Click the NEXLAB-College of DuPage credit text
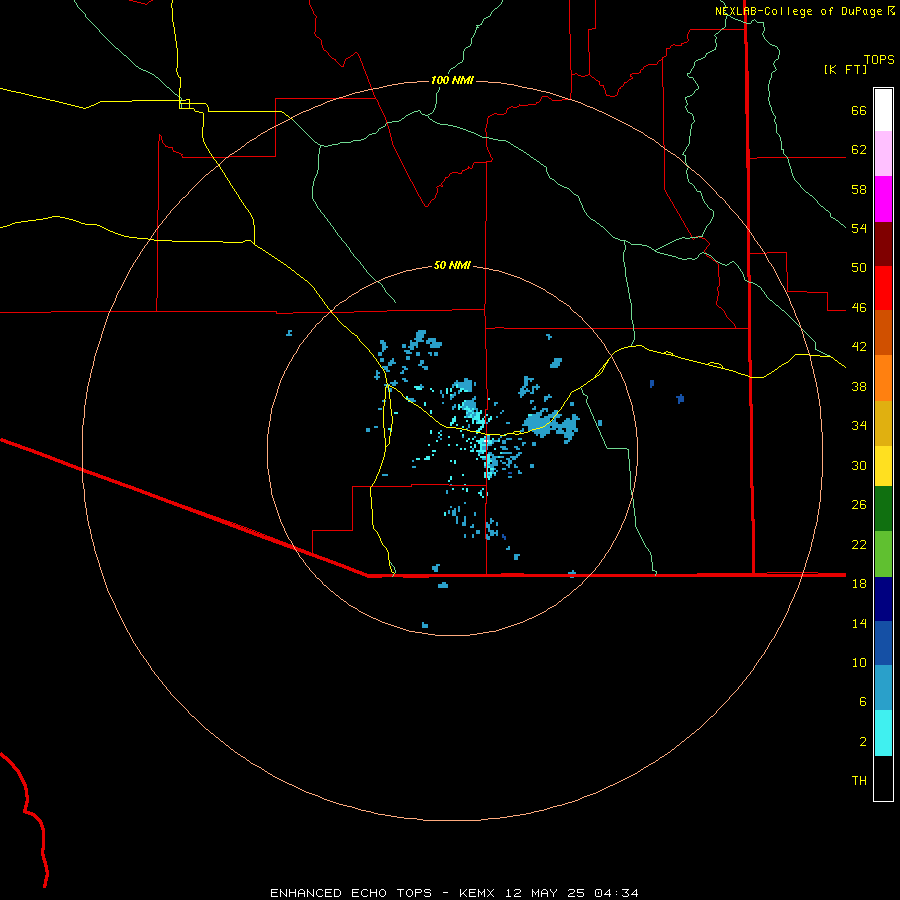900x900 pixels. click(798, 11)
